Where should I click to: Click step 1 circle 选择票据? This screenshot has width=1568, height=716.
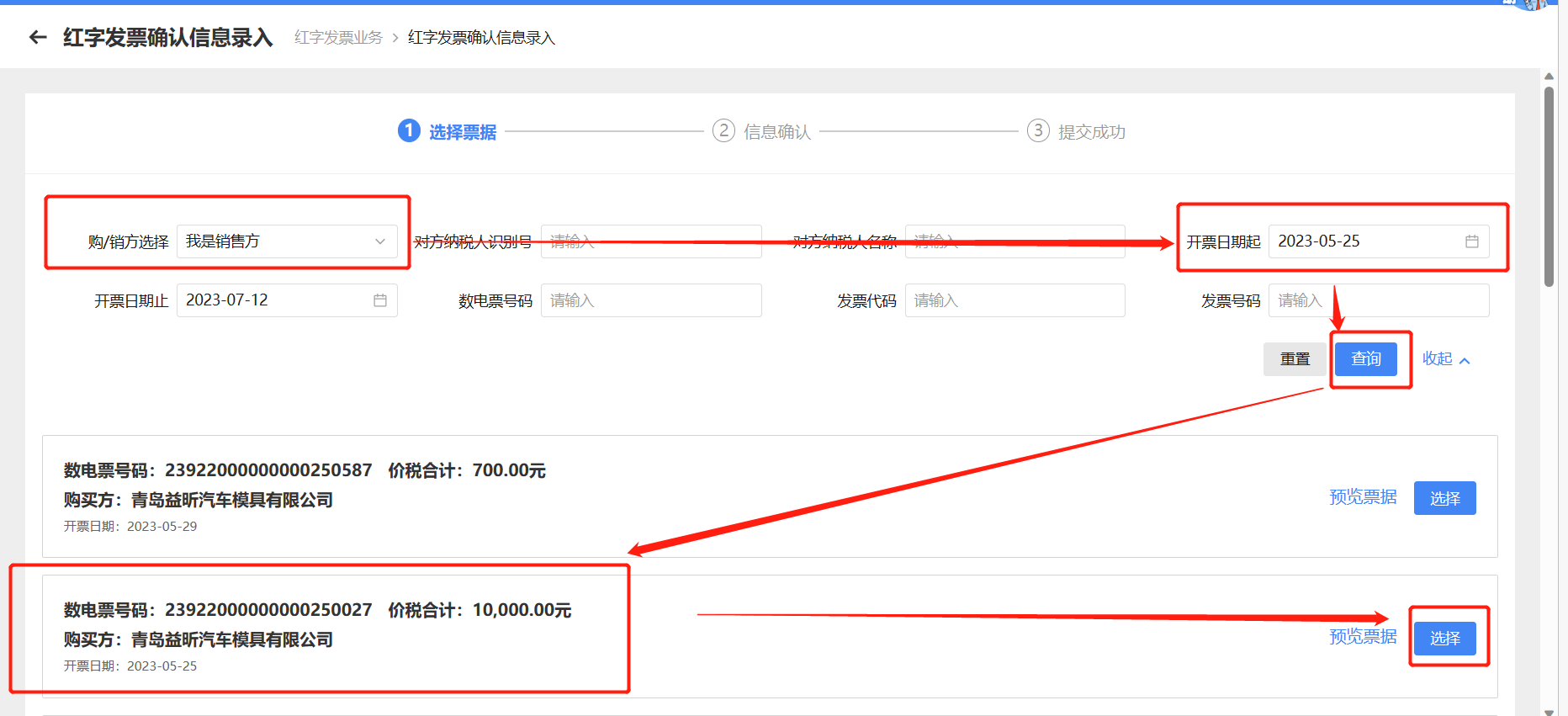point(409,131)
